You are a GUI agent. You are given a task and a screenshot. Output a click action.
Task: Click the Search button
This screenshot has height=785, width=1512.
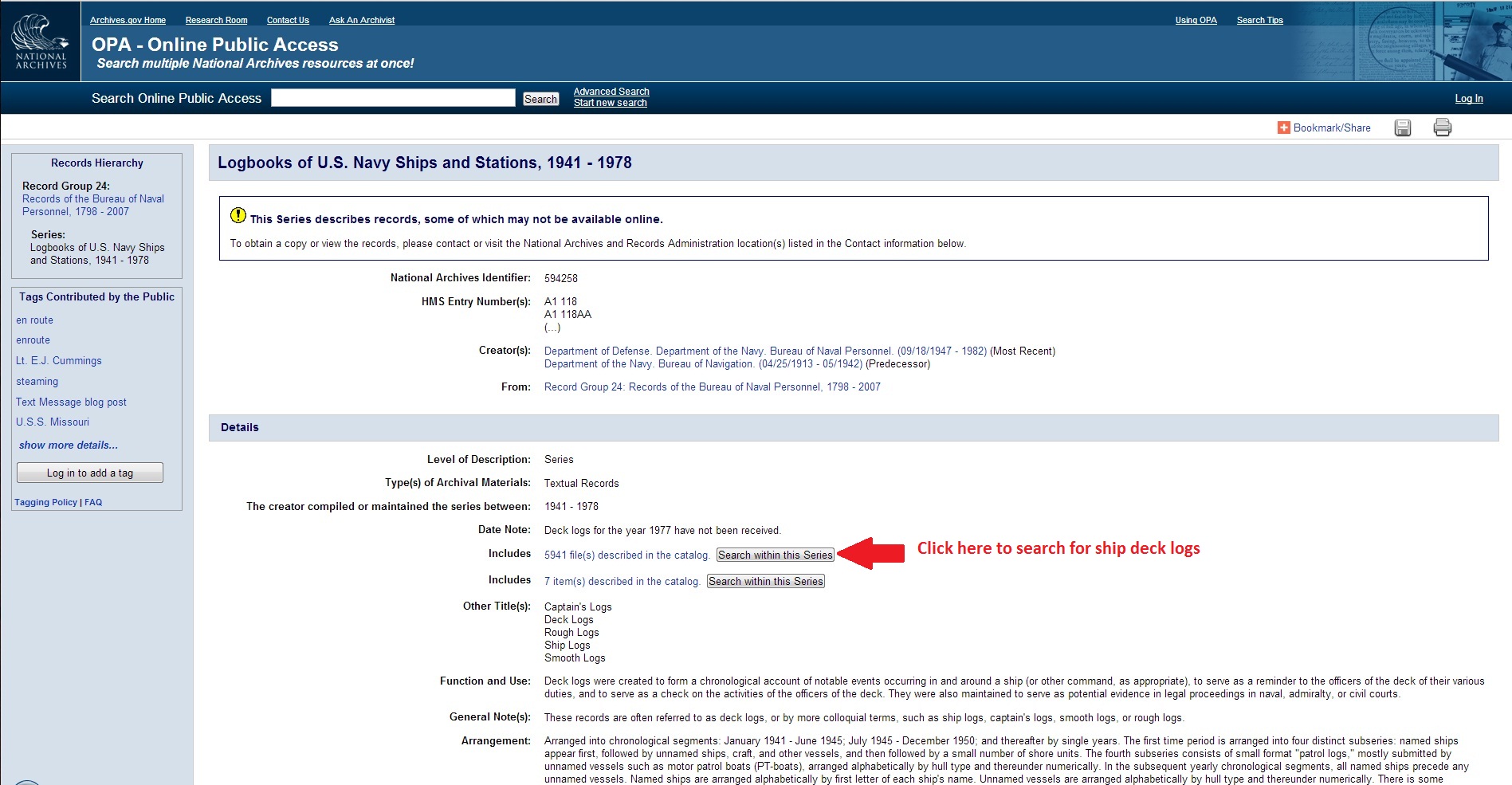tap(540, 99)
